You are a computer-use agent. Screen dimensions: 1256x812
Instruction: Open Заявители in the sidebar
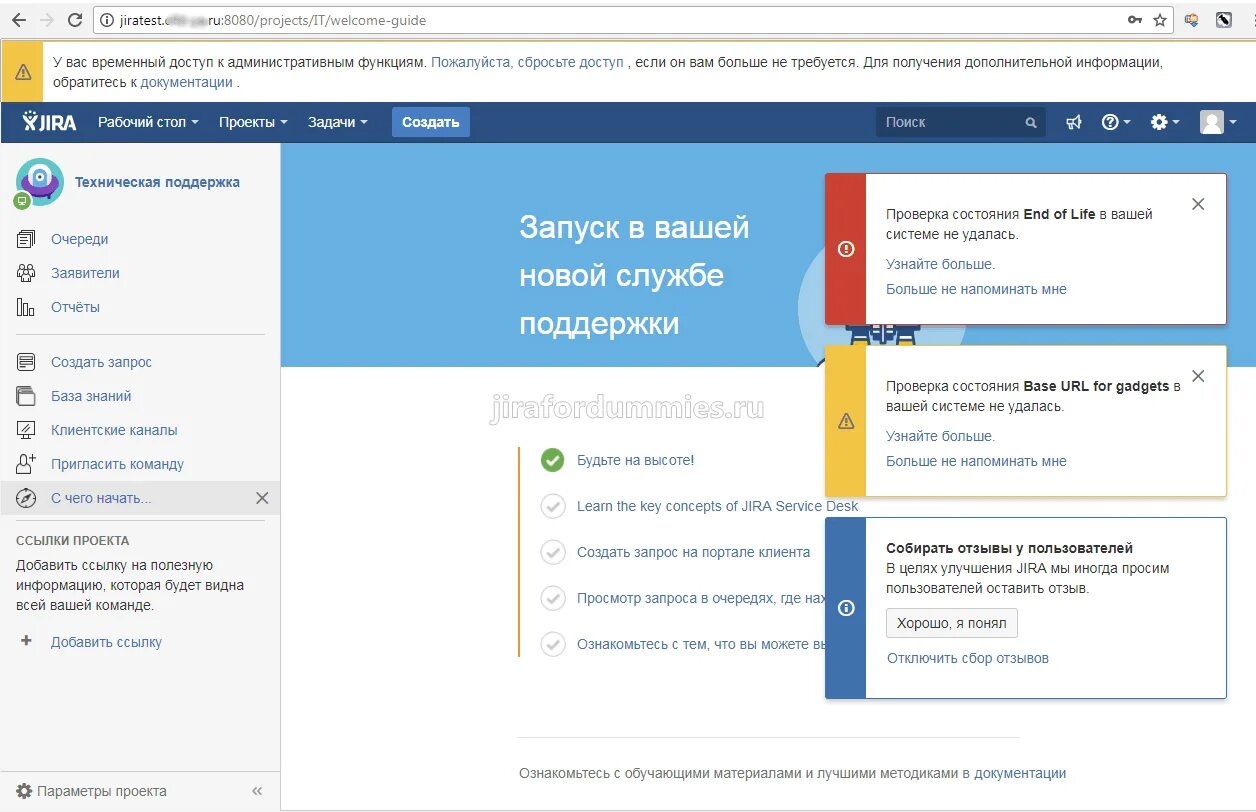[85, 273]
